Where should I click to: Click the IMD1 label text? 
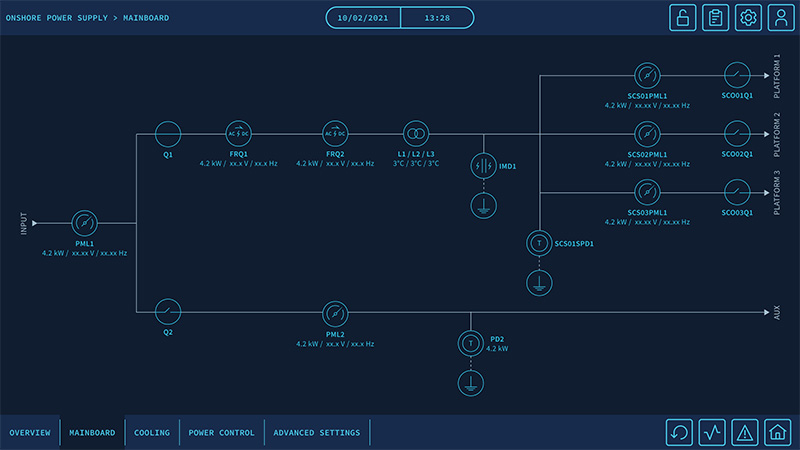(507, 166)
